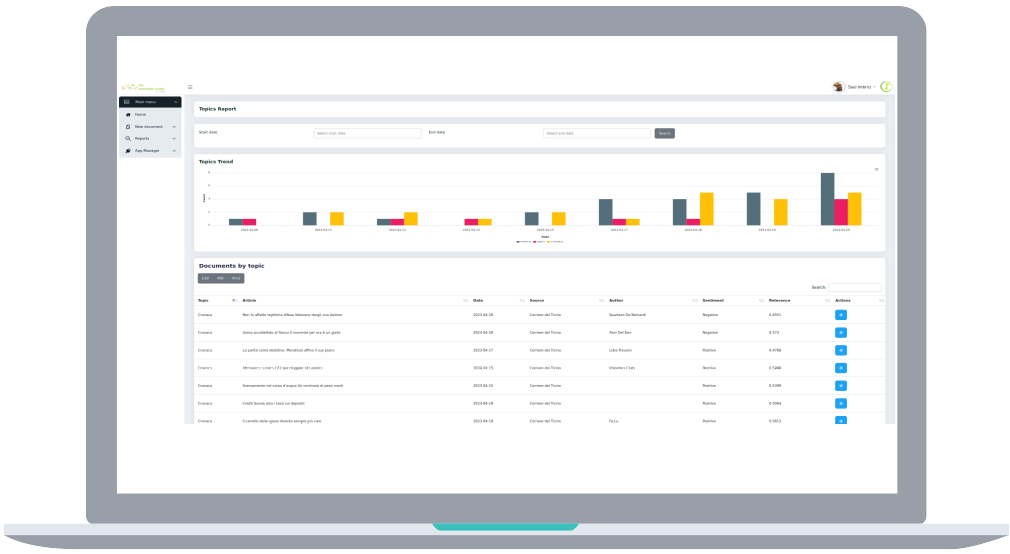
Task: Expand the New document submenu chevron
Action: [174, 127]
